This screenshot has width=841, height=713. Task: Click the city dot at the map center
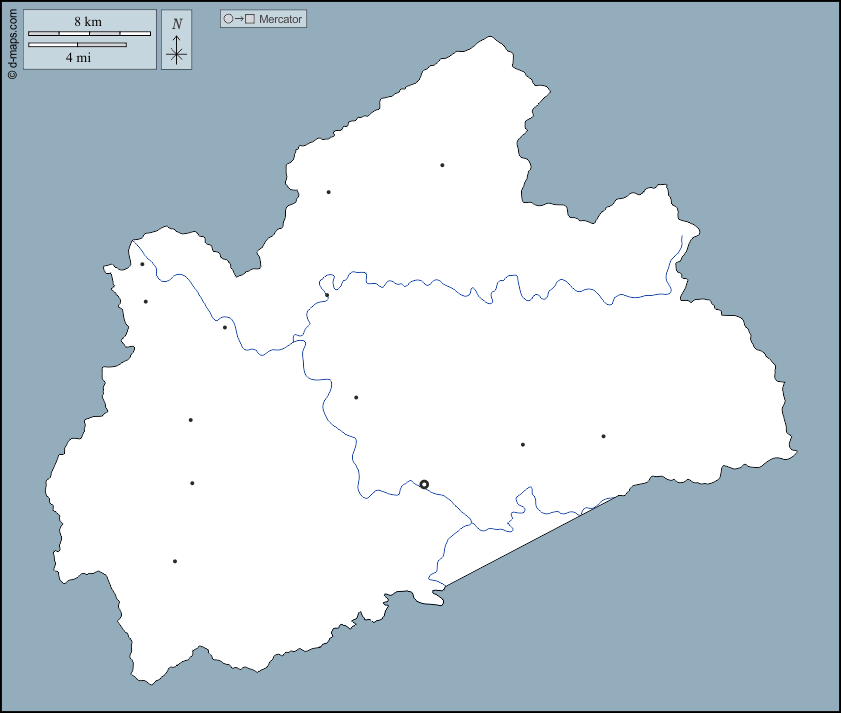(x=355, y=396)
